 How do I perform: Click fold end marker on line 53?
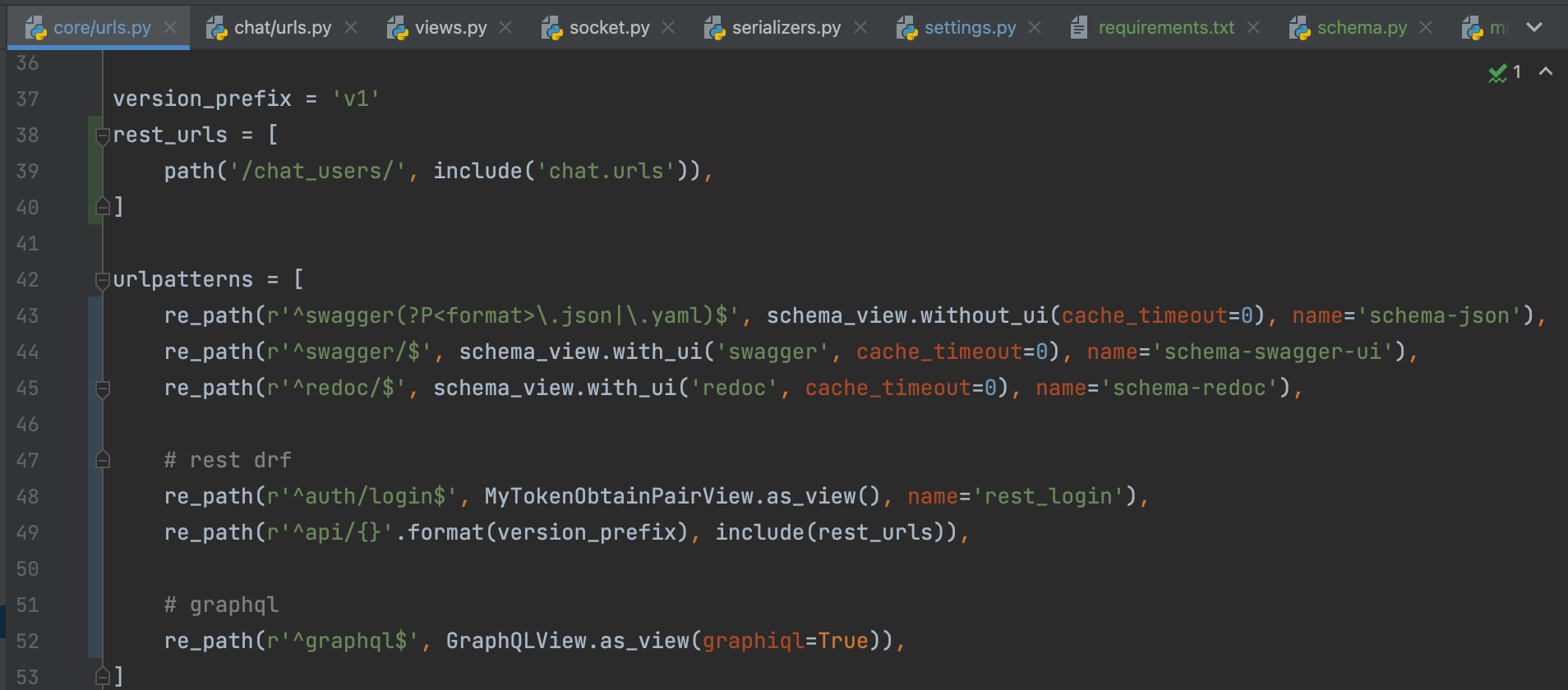click(103, 676)
